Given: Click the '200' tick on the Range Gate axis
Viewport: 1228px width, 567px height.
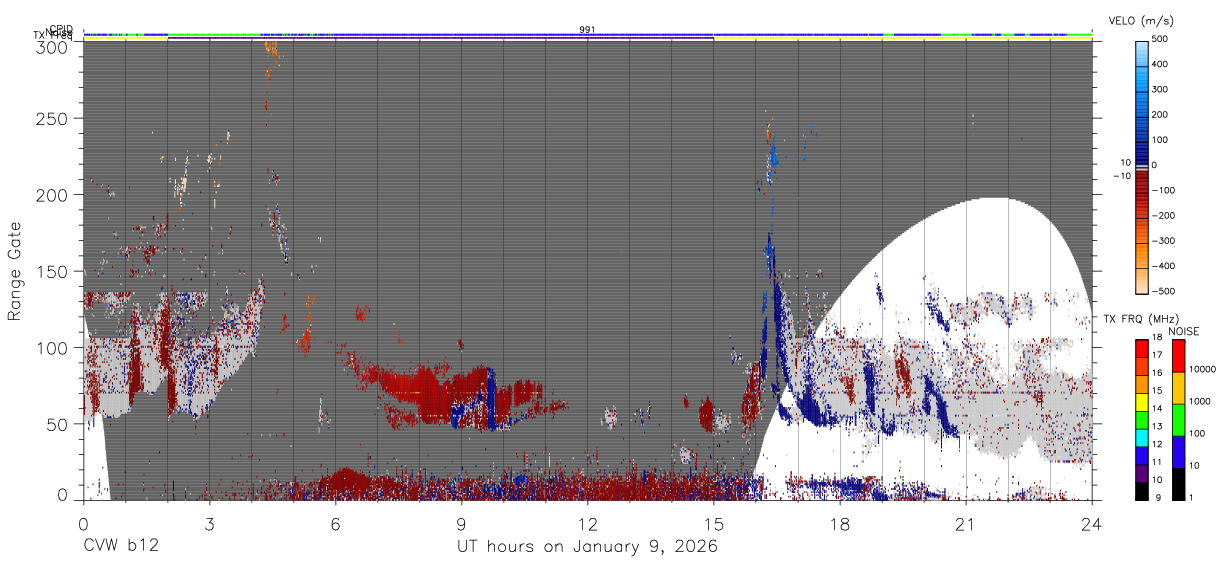Looking at the screenshot, I should click(53, 195).
